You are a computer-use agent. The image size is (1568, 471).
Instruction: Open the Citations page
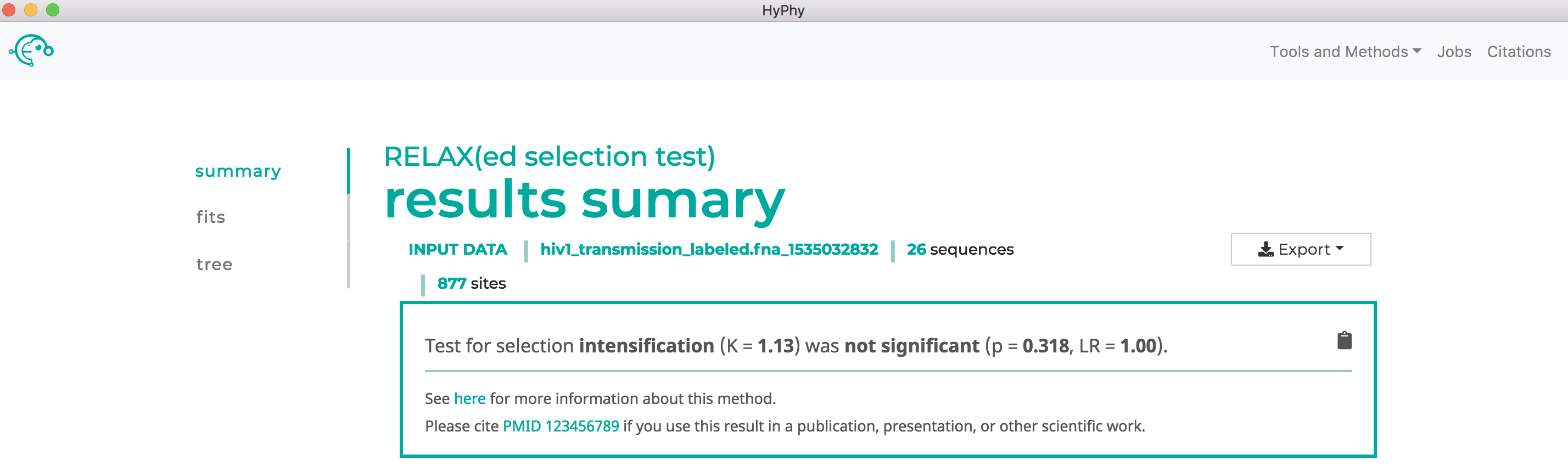[x=1519, y=52]
